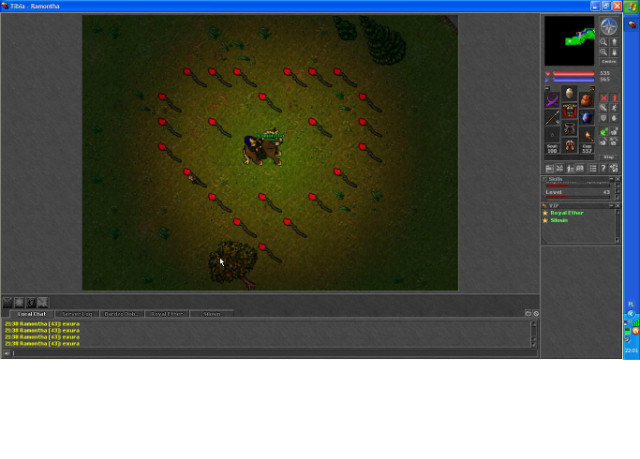
Task: Enable balanced fight mode
Action: tap(603, 108)
